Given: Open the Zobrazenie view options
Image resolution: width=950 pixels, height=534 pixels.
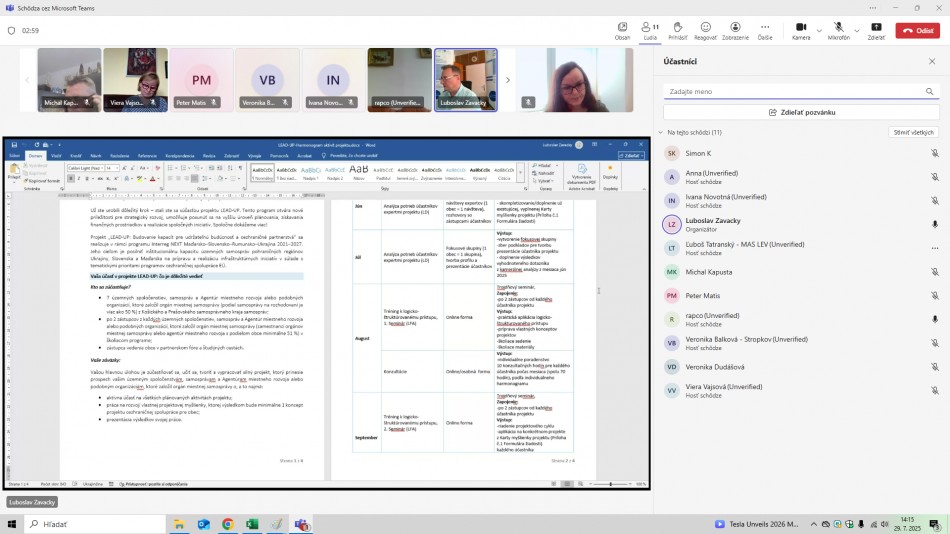Looking at the screenshot, I should pyautogui.click(x=735, y=30).
